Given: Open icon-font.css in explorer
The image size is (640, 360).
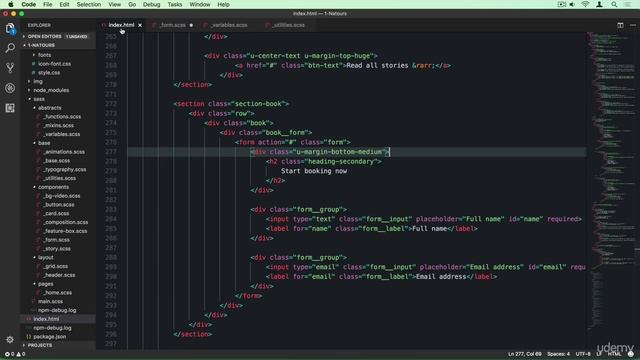Looking at the screenshot, I should (54, 64).
